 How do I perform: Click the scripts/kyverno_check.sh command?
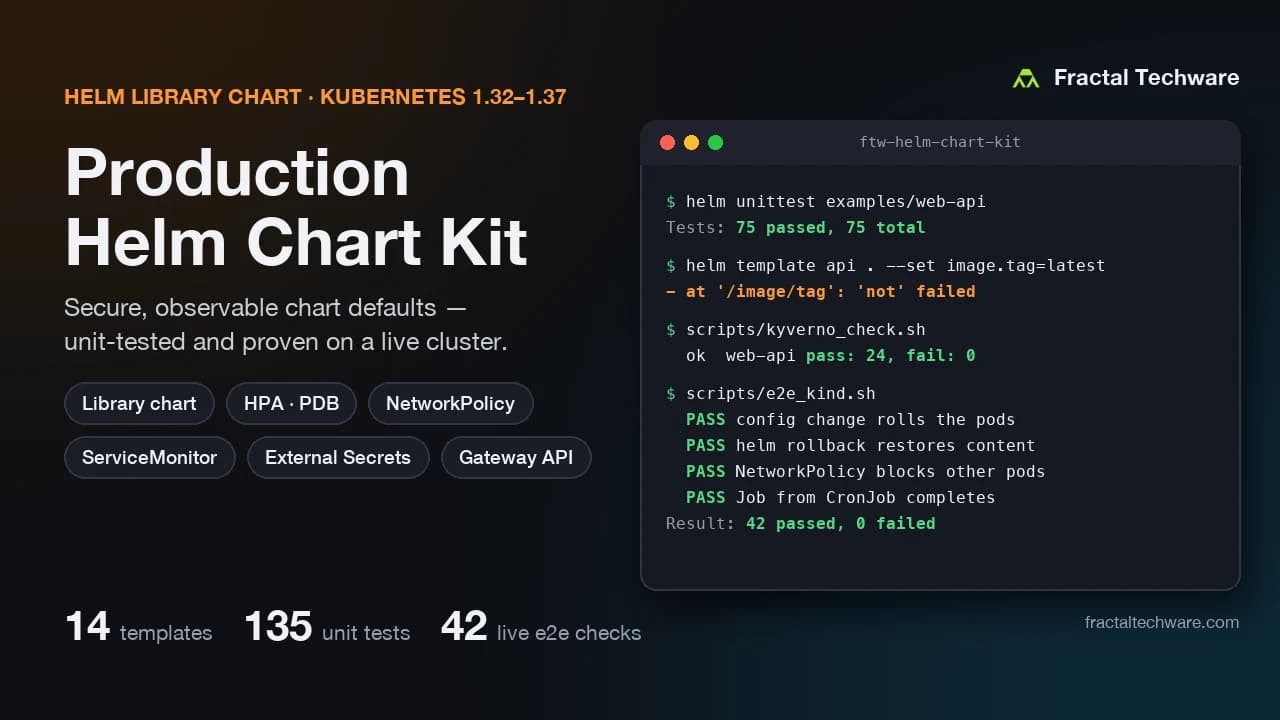pos(796,329)
